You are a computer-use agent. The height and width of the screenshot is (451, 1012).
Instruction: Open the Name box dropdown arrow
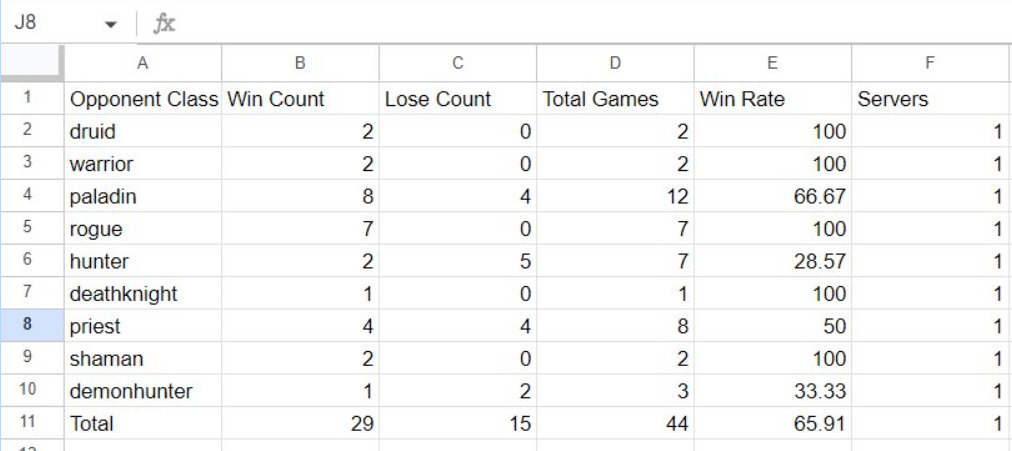(x=111, y=25)
